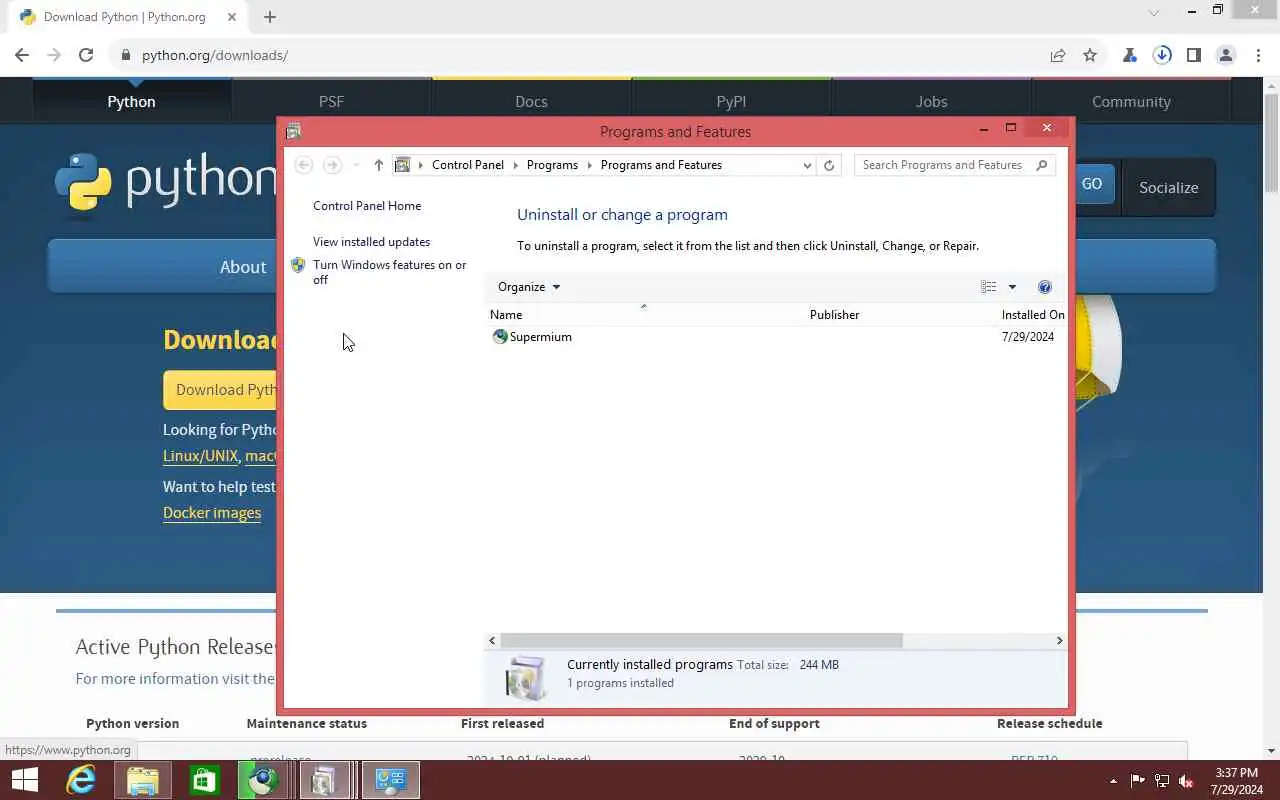
Task: Open the browser three-dot menu
Action: [x=1258, y=55]
